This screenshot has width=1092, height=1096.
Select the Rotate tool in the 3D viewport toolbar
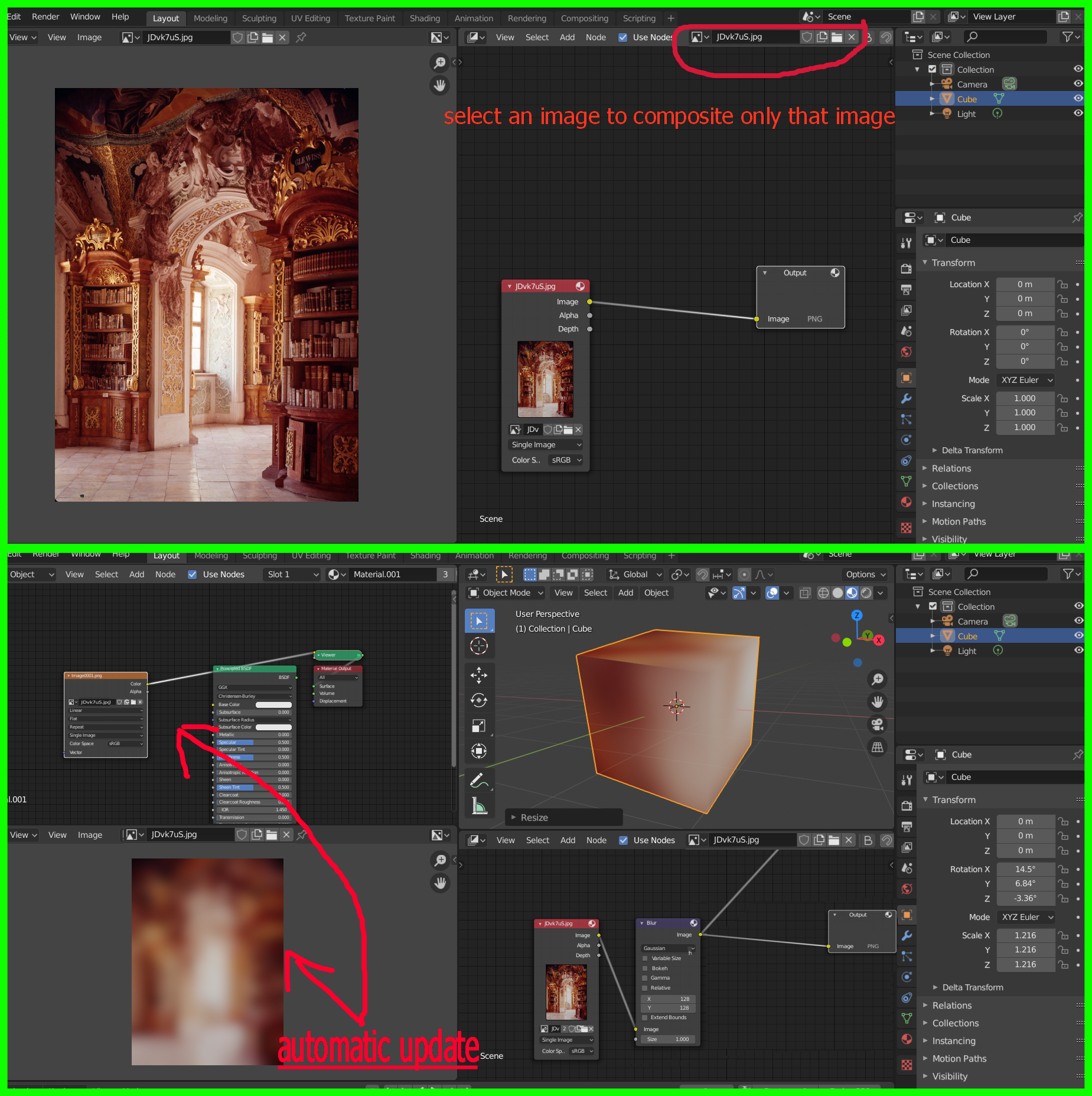[478, 700]
